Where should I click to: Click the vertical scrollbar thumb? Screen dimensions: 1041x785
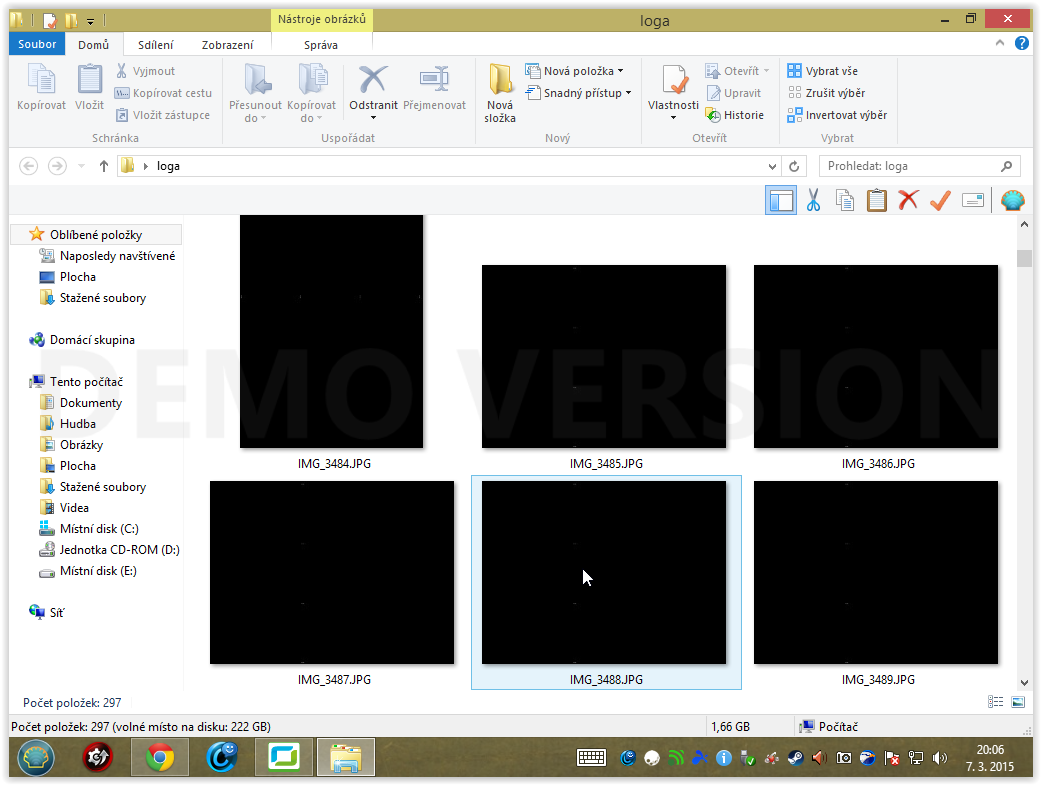click(1024, 258)
